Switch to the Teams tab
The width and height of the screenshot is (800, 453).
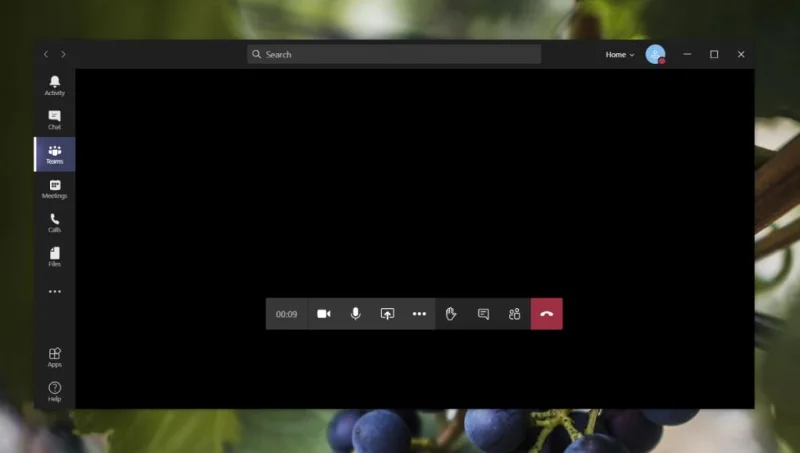55,154
